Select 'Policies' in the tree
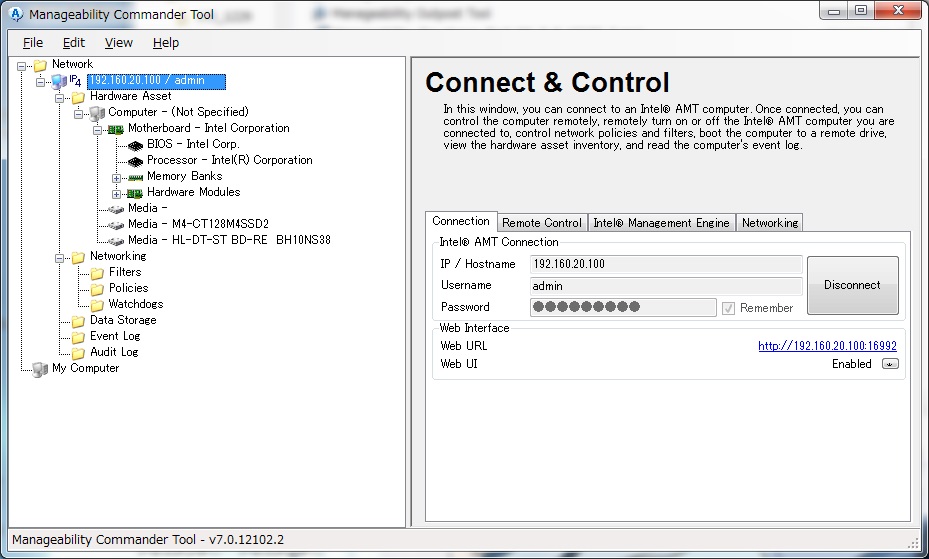The width and height of the screenshot is (929, 559). pos(128,288)
